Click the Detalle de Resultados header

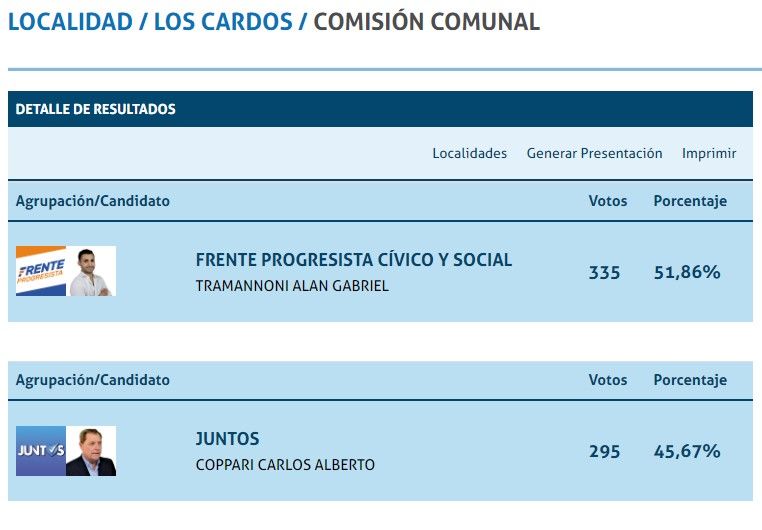pyautogui.click(x=96, y=109)
